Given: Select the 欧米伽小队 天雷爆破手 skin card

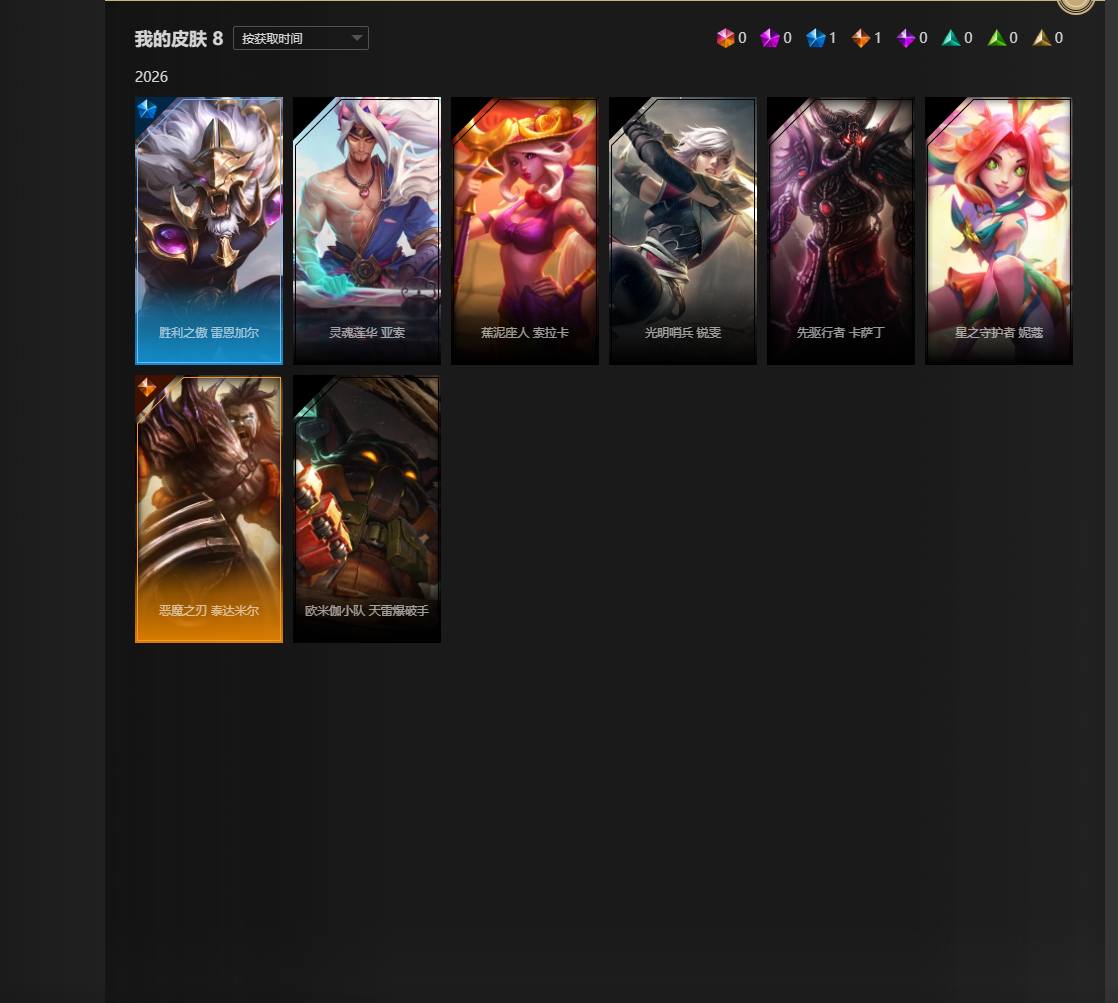Looking at the screenshot, I should [366, 510].
